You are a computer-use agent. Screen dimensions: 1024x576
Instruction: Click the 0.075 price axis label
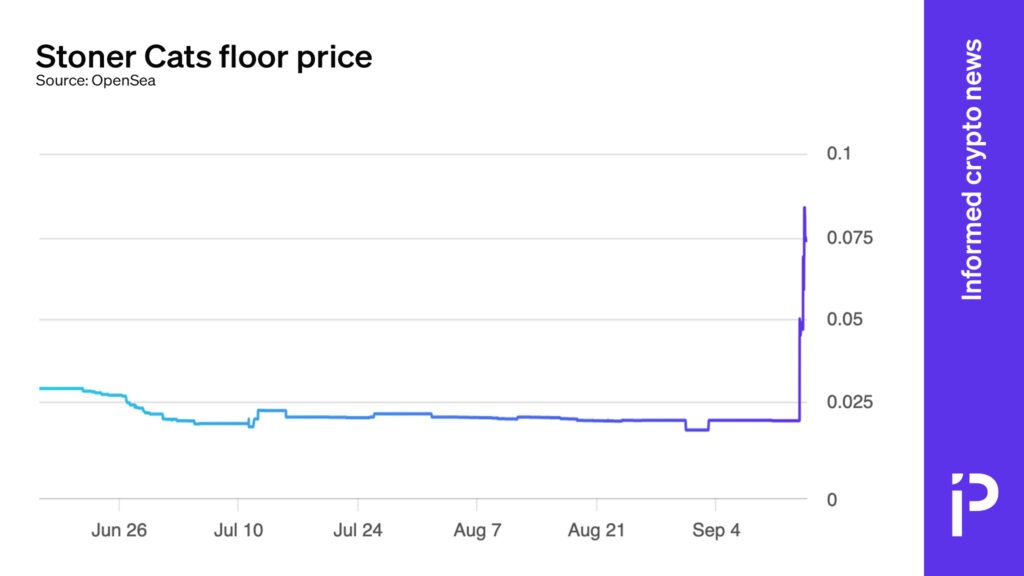pos(848,238)
